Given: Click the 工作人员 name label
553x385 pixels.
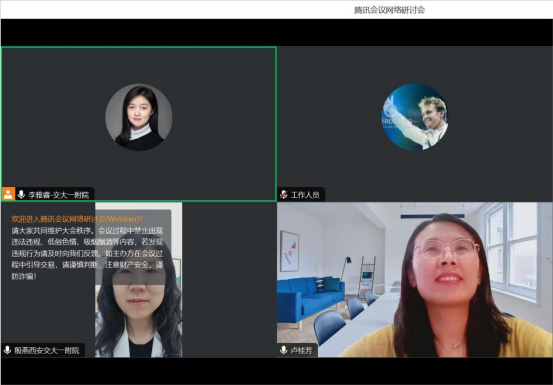Looking at the screenshot, I should (x=305, y=195).
